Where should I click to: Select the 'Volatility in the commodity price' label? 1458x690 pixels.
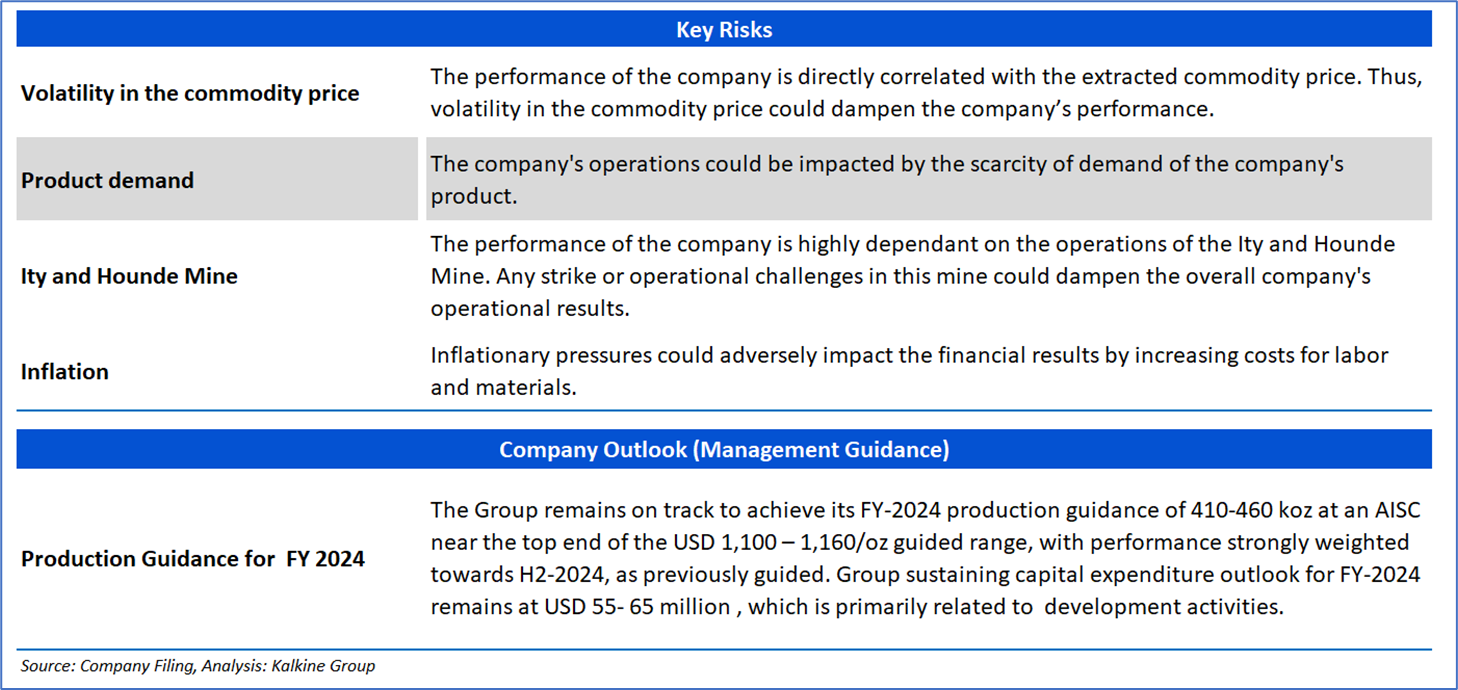[x=190, y=94]
